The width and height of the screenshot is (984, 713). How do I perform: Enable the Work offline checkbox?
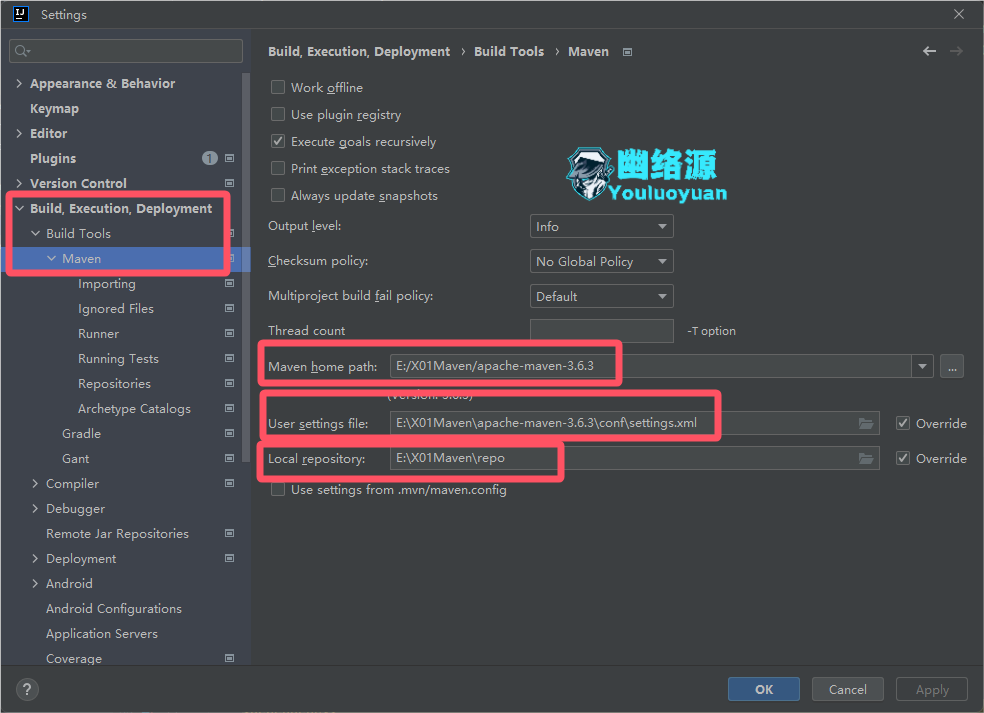click(277, 87)
